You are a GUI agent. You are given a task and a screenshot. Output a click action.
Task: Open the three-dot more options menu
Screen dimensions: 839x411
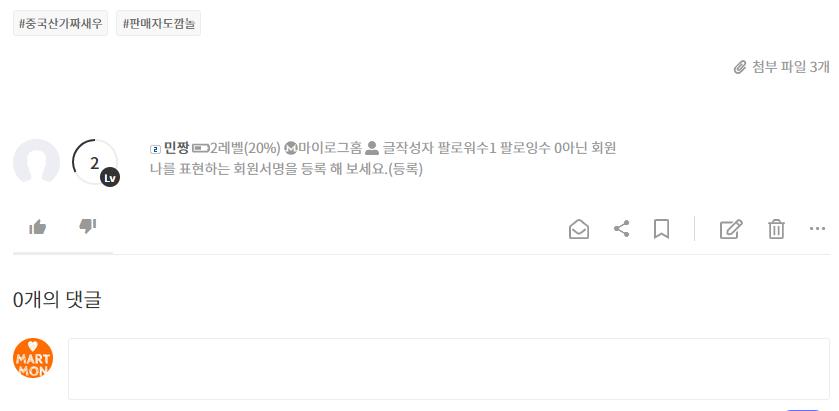tap(817, 229)
